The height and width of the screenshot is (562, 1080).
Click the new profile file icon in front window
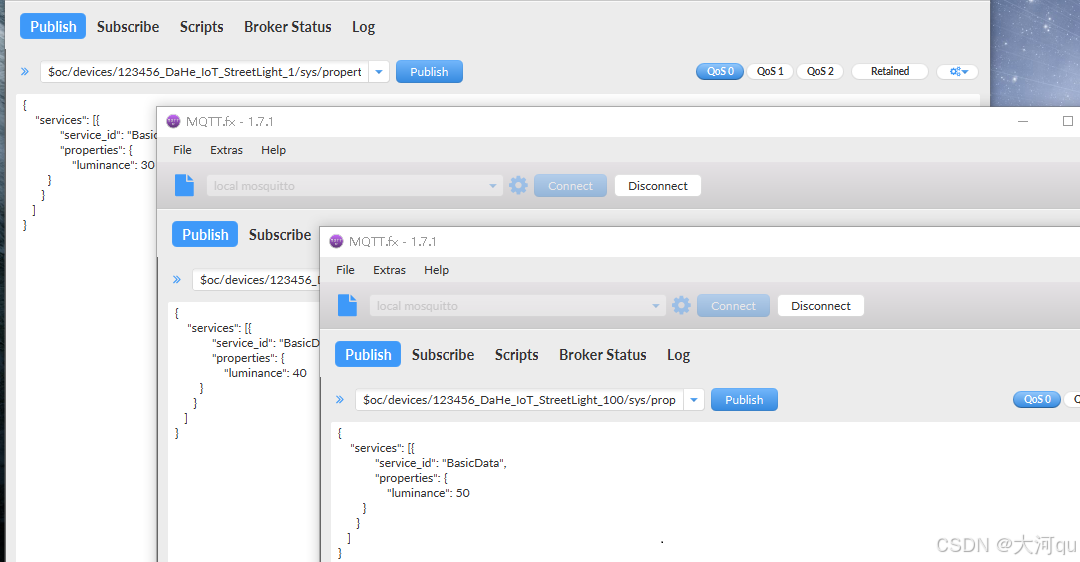coord(347,305)
